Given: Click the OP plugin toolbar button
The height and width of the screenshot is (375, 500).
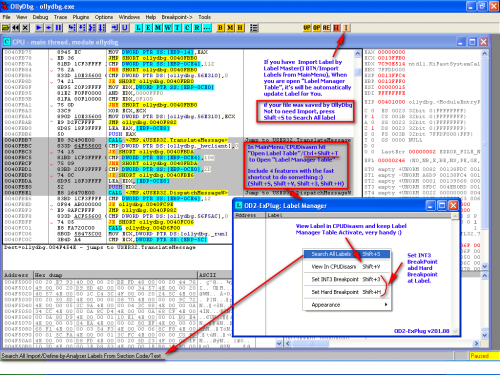Looking at the screenshot, I should click(x=317, y=28).
